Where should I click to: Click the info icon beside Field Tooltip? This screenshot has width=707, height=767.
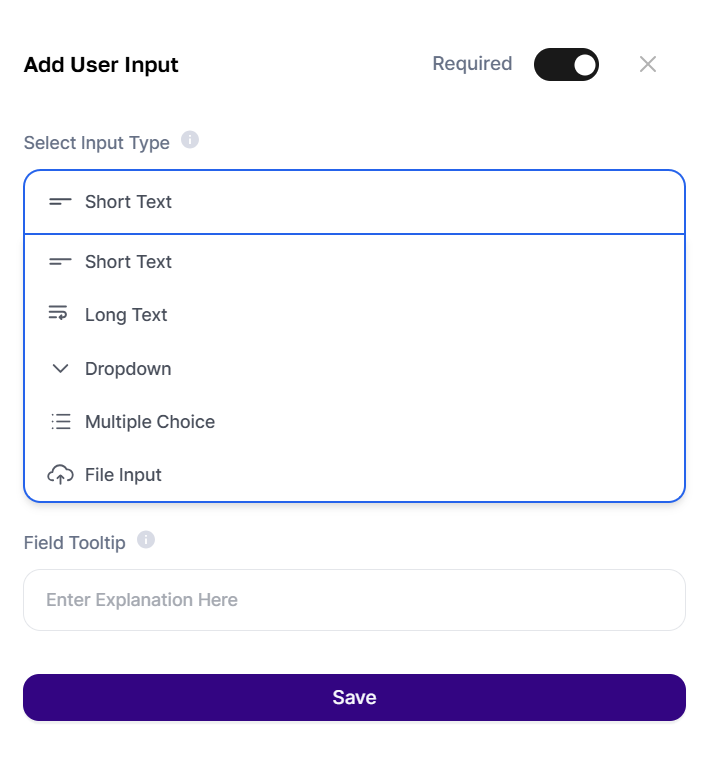(x=146, y=540)
